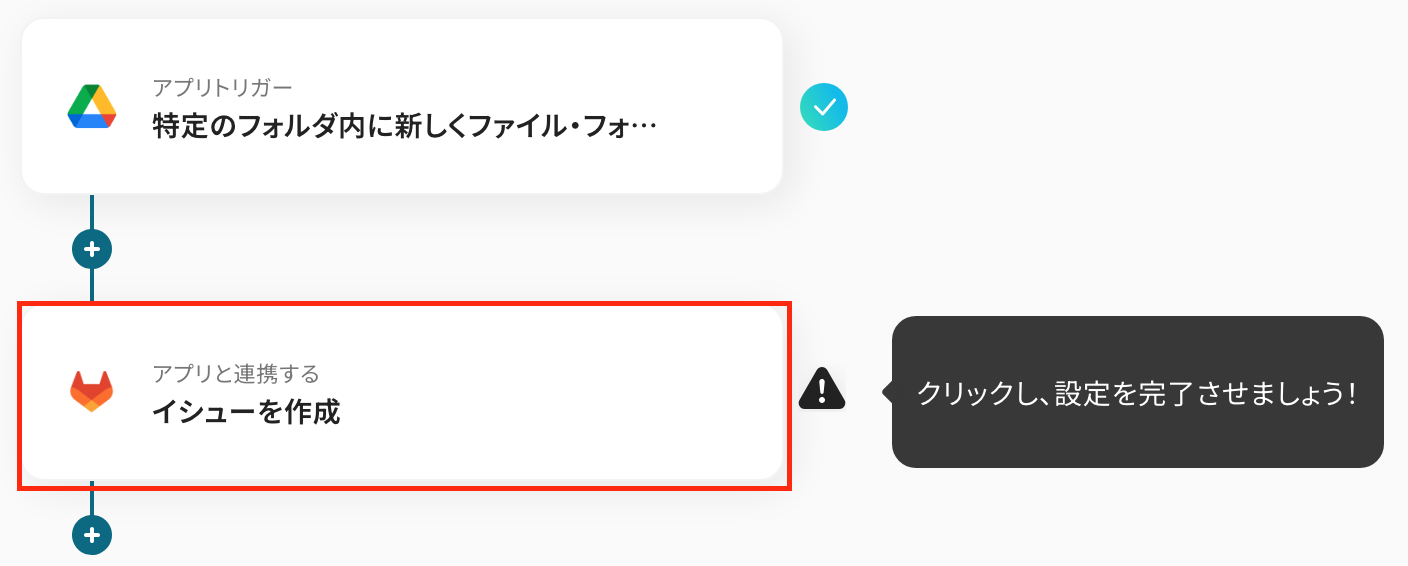
Task: Click connector line below the trigger card
Action: pyautogui.click(x=92, y=212)
